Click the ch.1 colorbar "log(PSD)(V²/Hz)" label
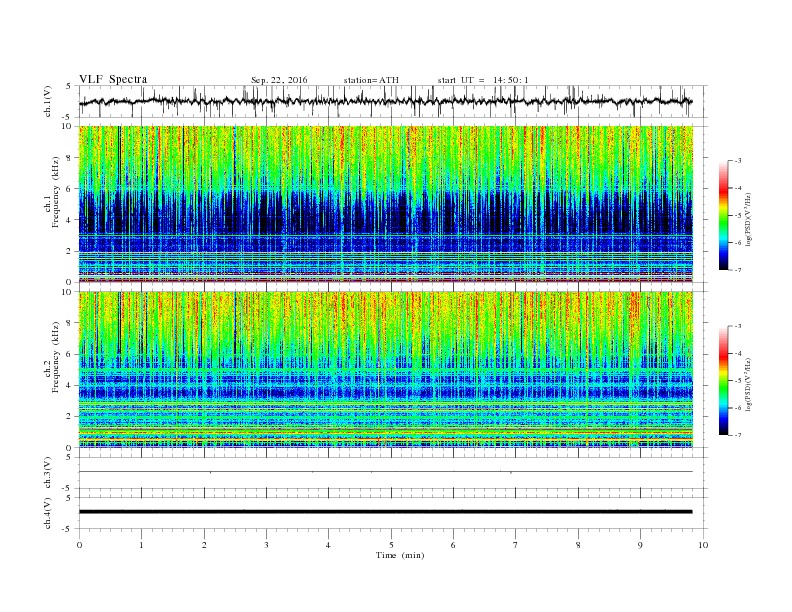Viewport: 792px width, 612px height. (748, 220)
